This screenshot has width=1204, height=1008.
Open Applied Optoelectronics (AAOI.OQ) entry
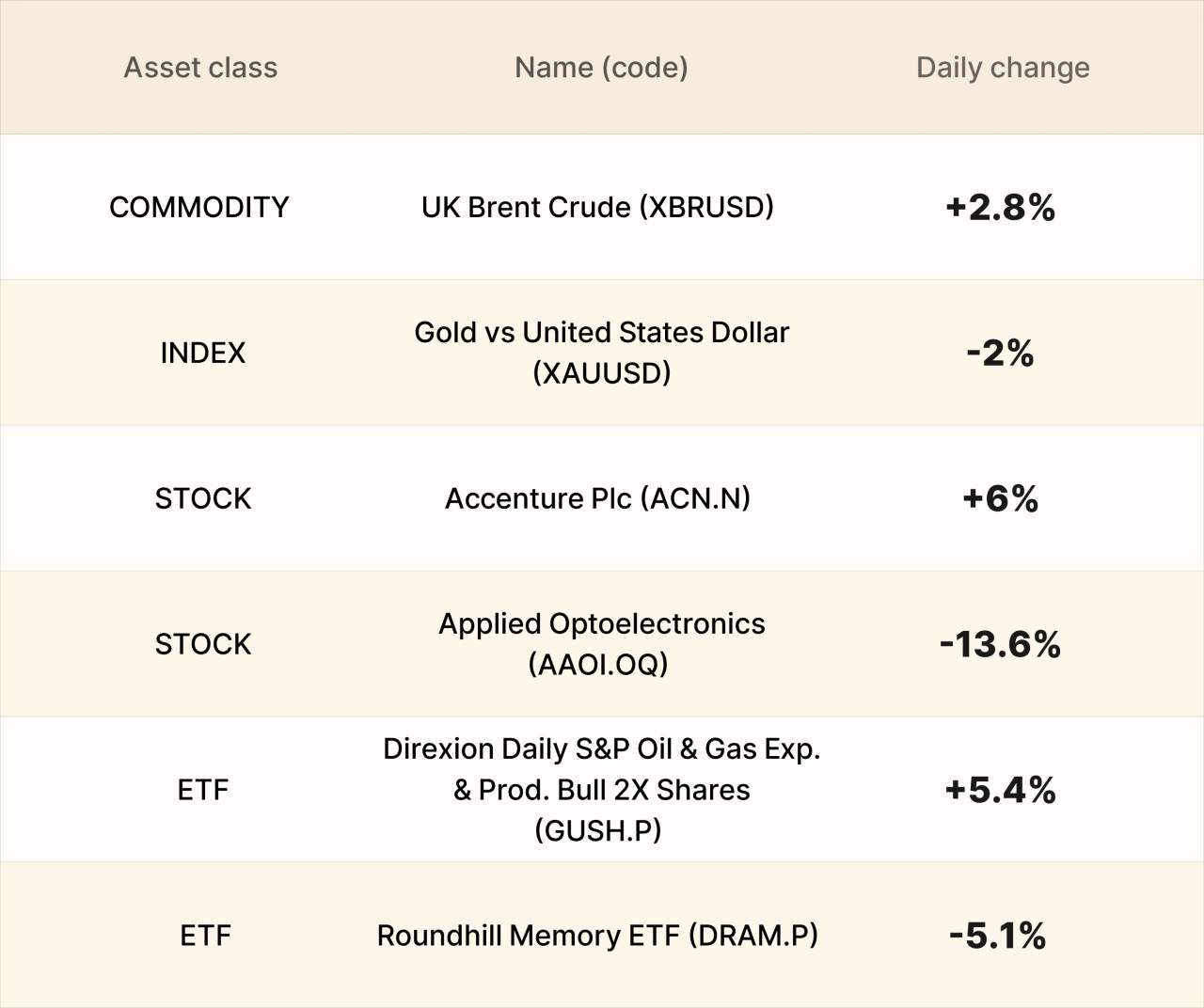tap(602, 644)
